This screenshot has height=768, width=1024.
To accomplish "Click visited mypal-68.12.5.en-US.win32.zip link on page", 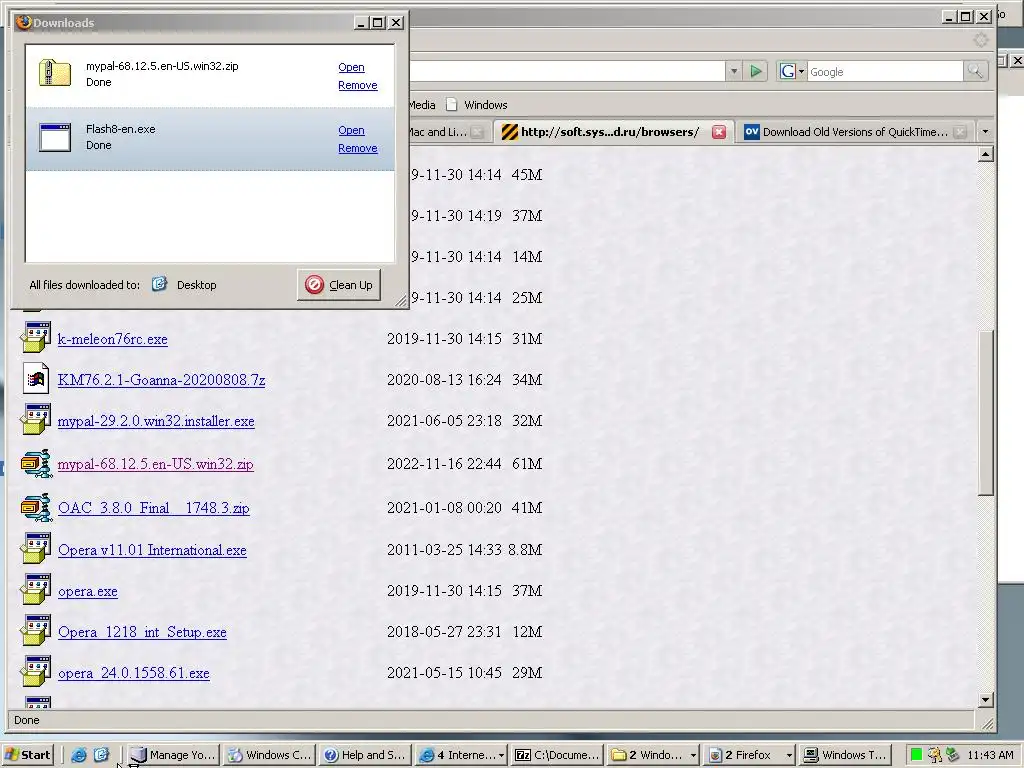I will coord(155,464).
